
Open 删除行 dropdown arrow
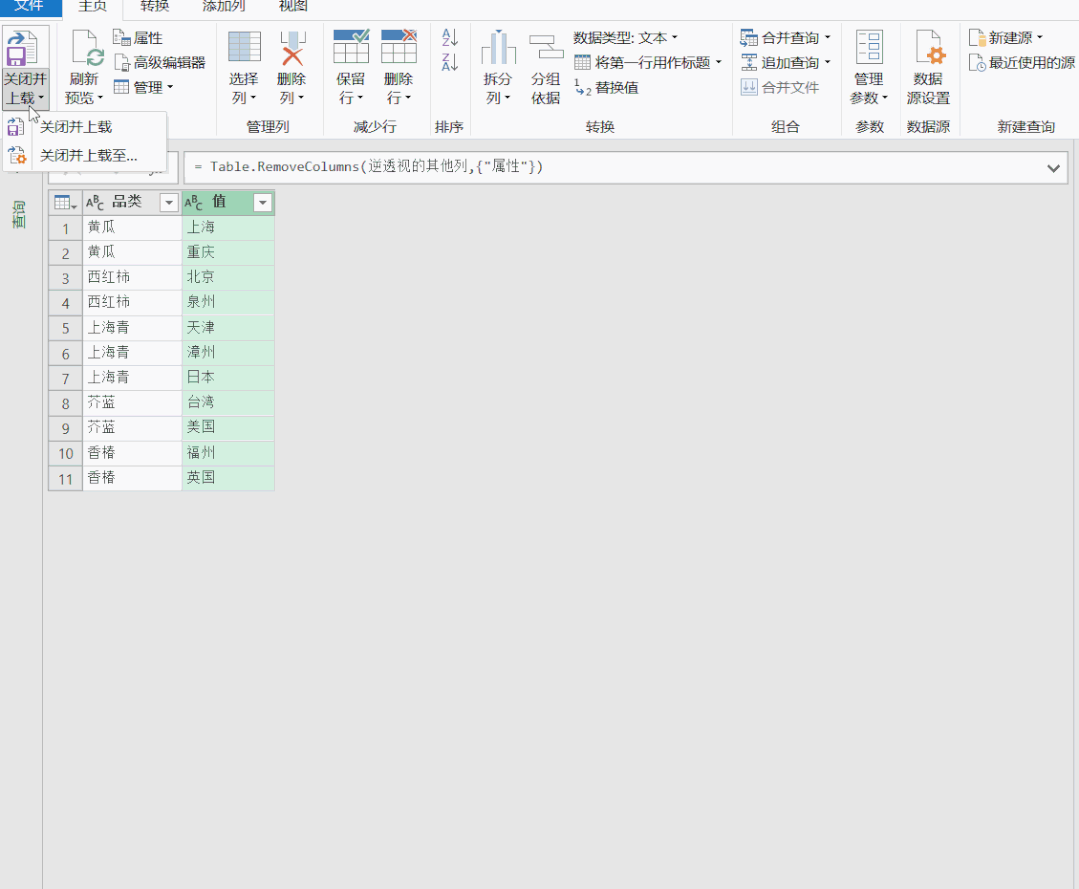tap(408, 98)
